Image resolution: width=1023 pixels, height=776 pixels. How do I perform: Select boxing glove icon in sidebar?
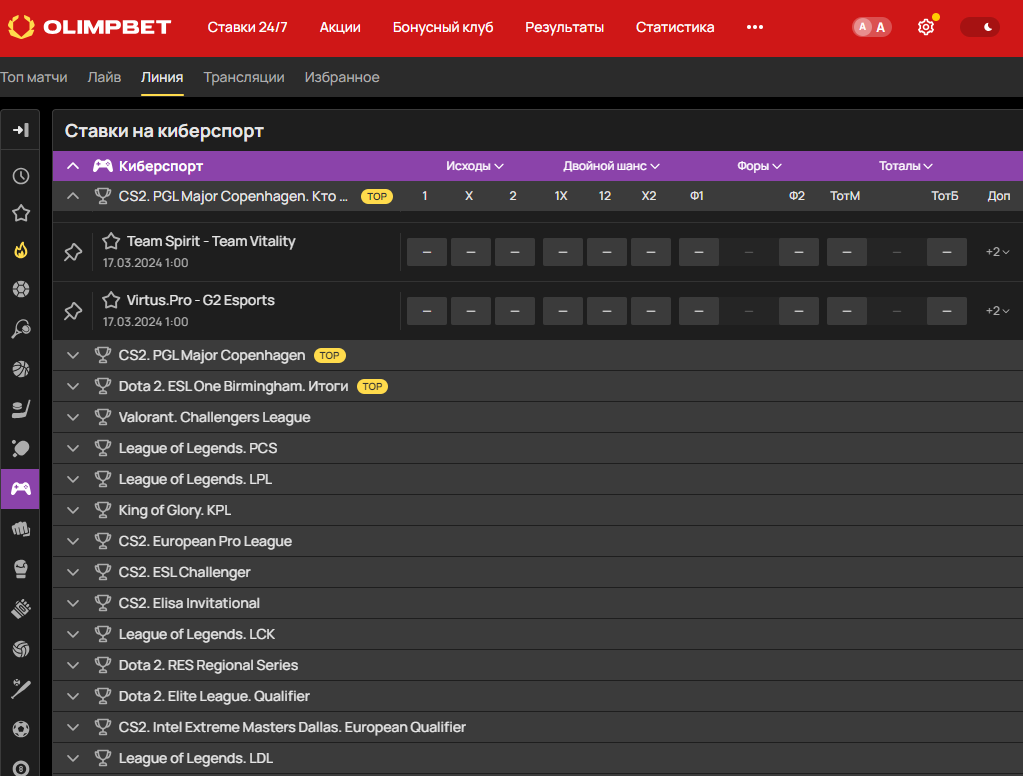pyautogui.click(x=21, y=568)
